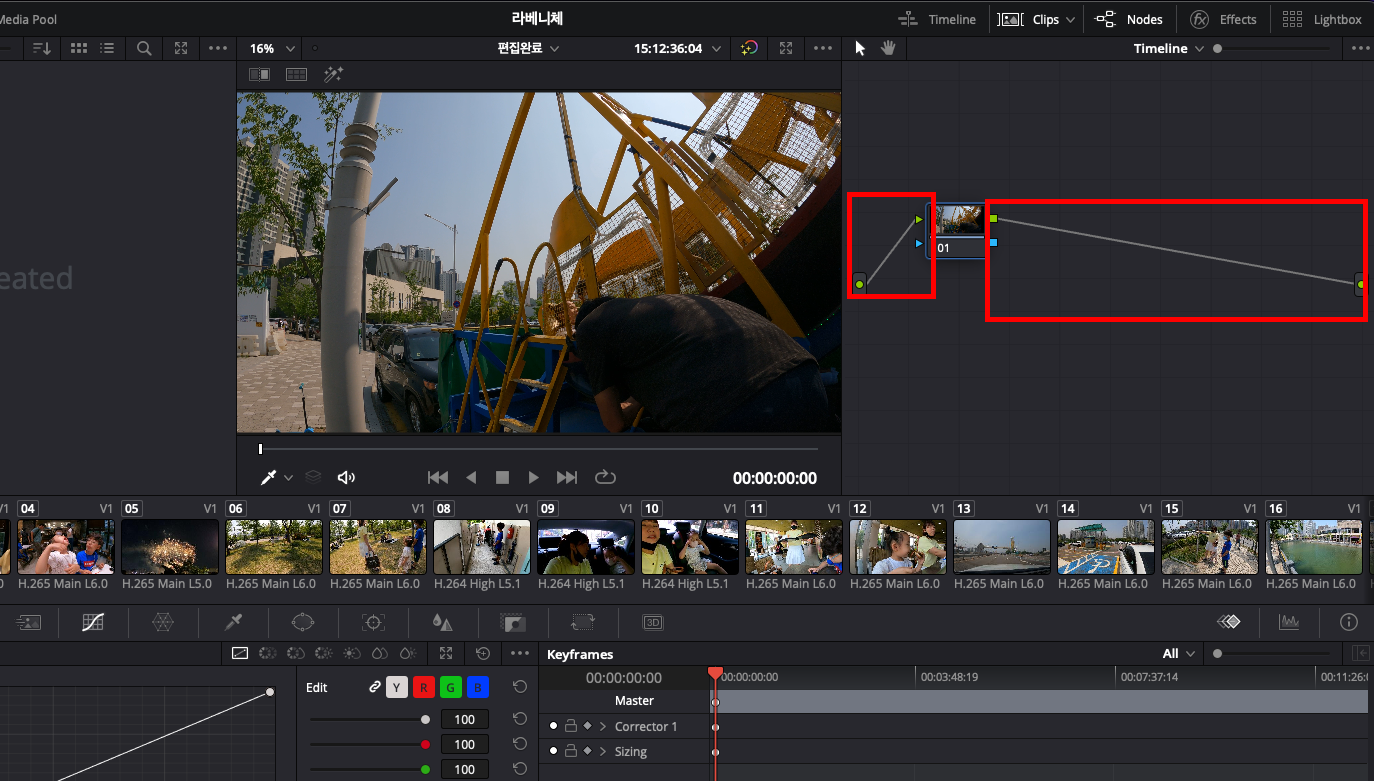Open the Blur palette
This screenshot has width=1374, height=781.
point(442,622)
